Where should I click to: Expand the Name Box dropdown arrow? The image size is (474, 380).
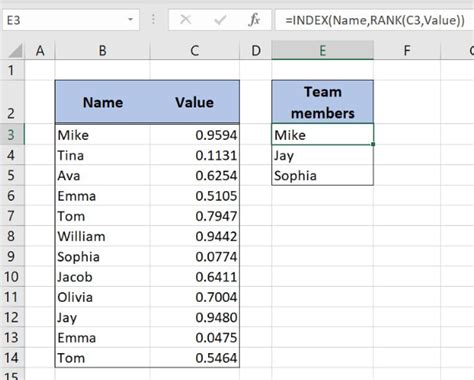(130, 20)
